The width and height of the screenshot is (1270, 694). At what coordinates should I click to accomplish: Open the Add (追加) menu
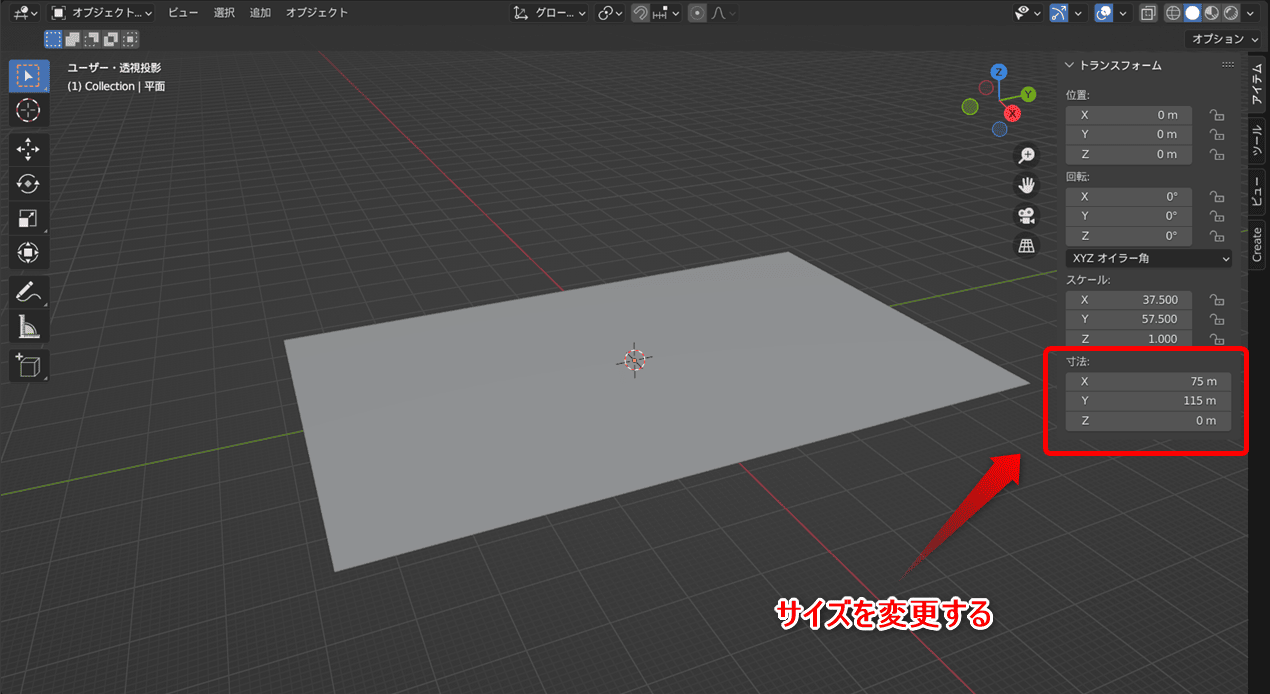click(x=260, y=13)
